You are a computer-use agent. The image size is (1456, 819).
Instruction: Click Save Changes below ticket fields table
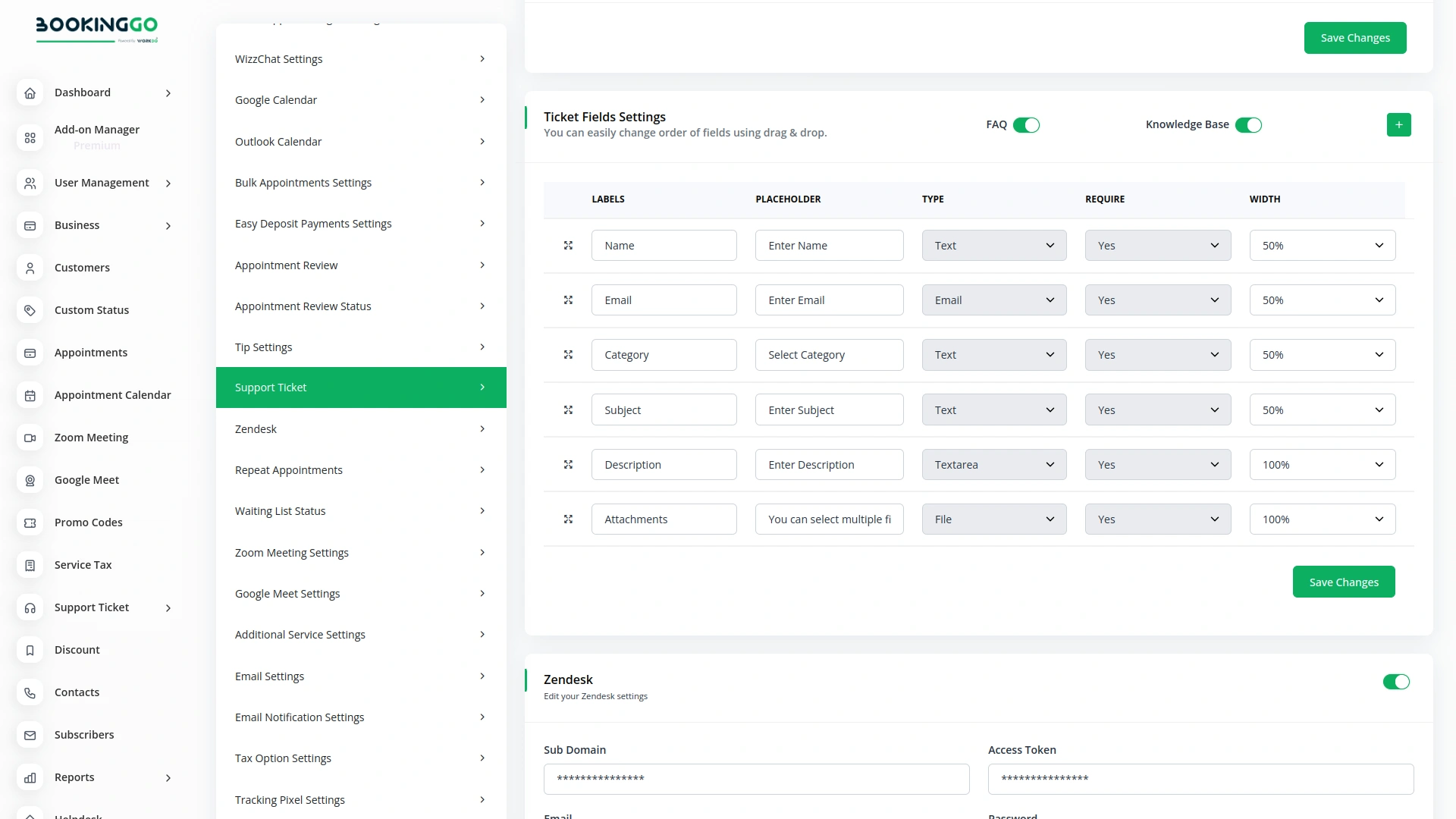[1343, 582]
